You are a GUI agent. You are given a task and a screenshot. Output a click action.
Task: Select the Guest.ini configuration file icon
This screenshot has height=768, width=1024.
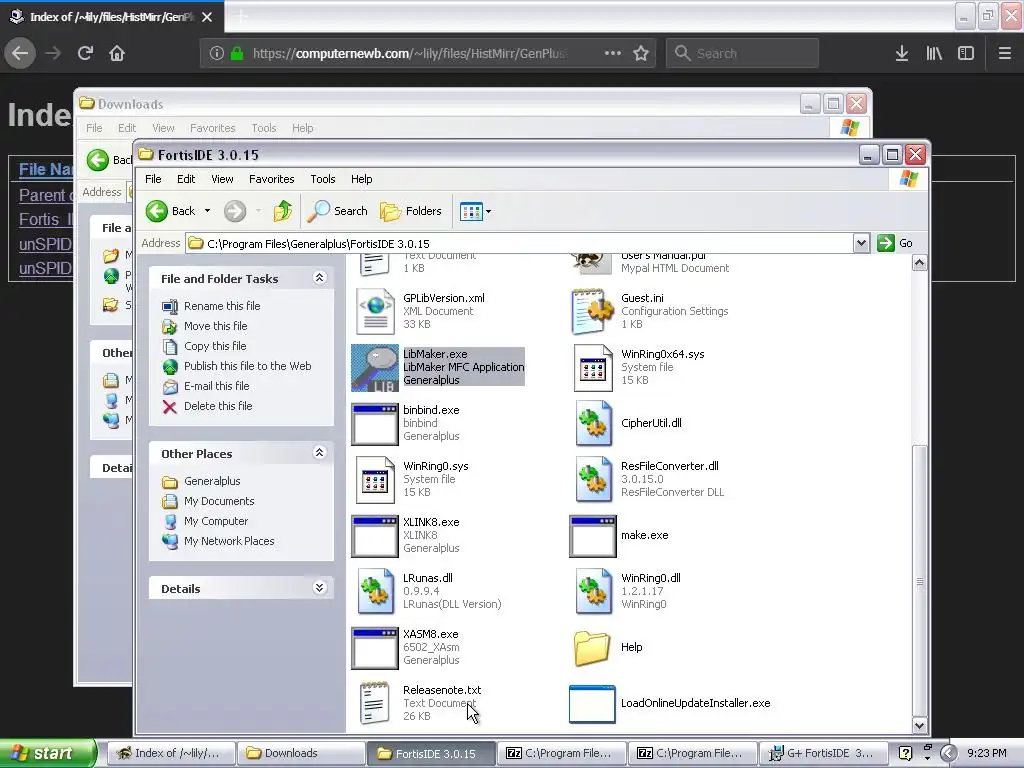[x=593, y=312]
